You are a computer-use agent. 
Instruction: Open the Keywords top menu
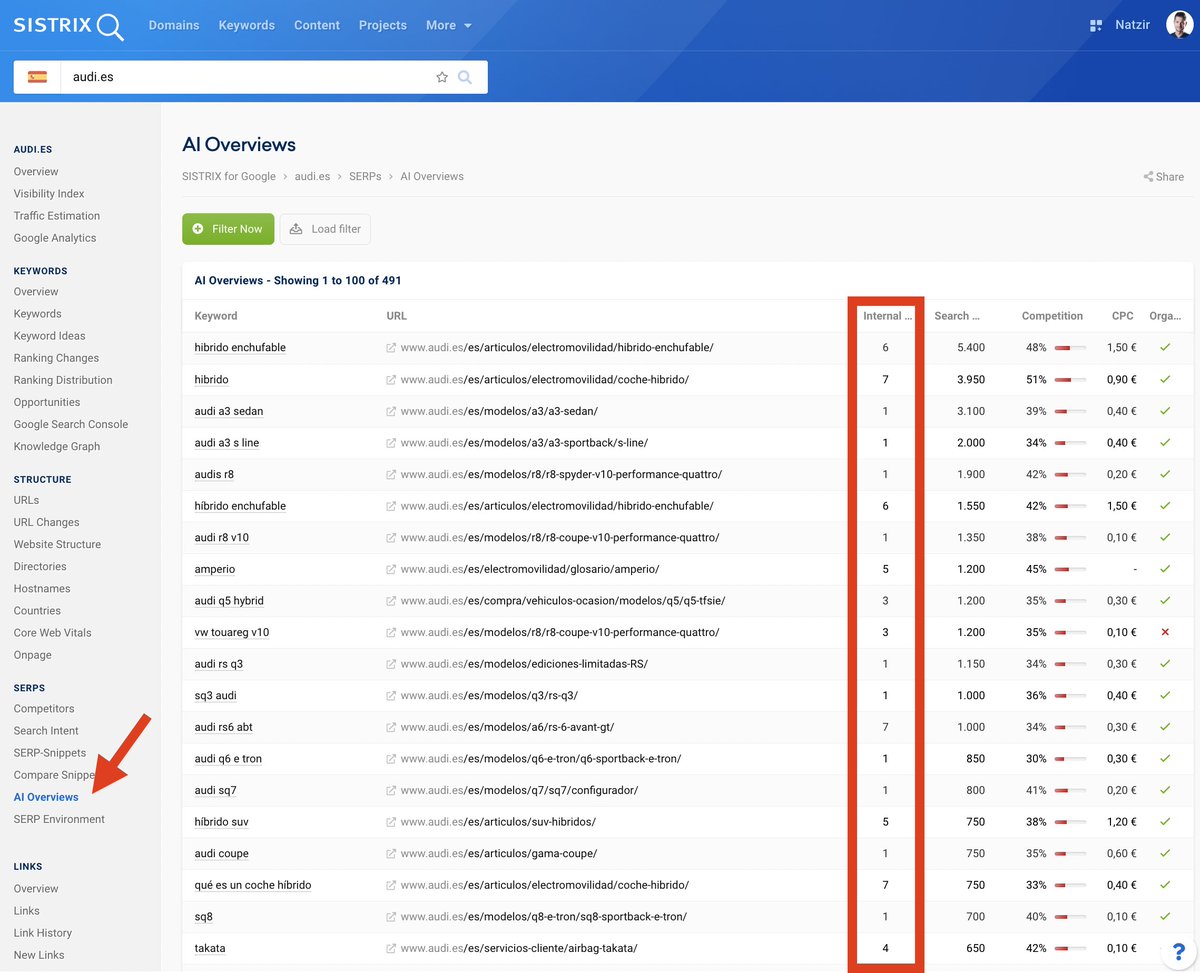247,25
